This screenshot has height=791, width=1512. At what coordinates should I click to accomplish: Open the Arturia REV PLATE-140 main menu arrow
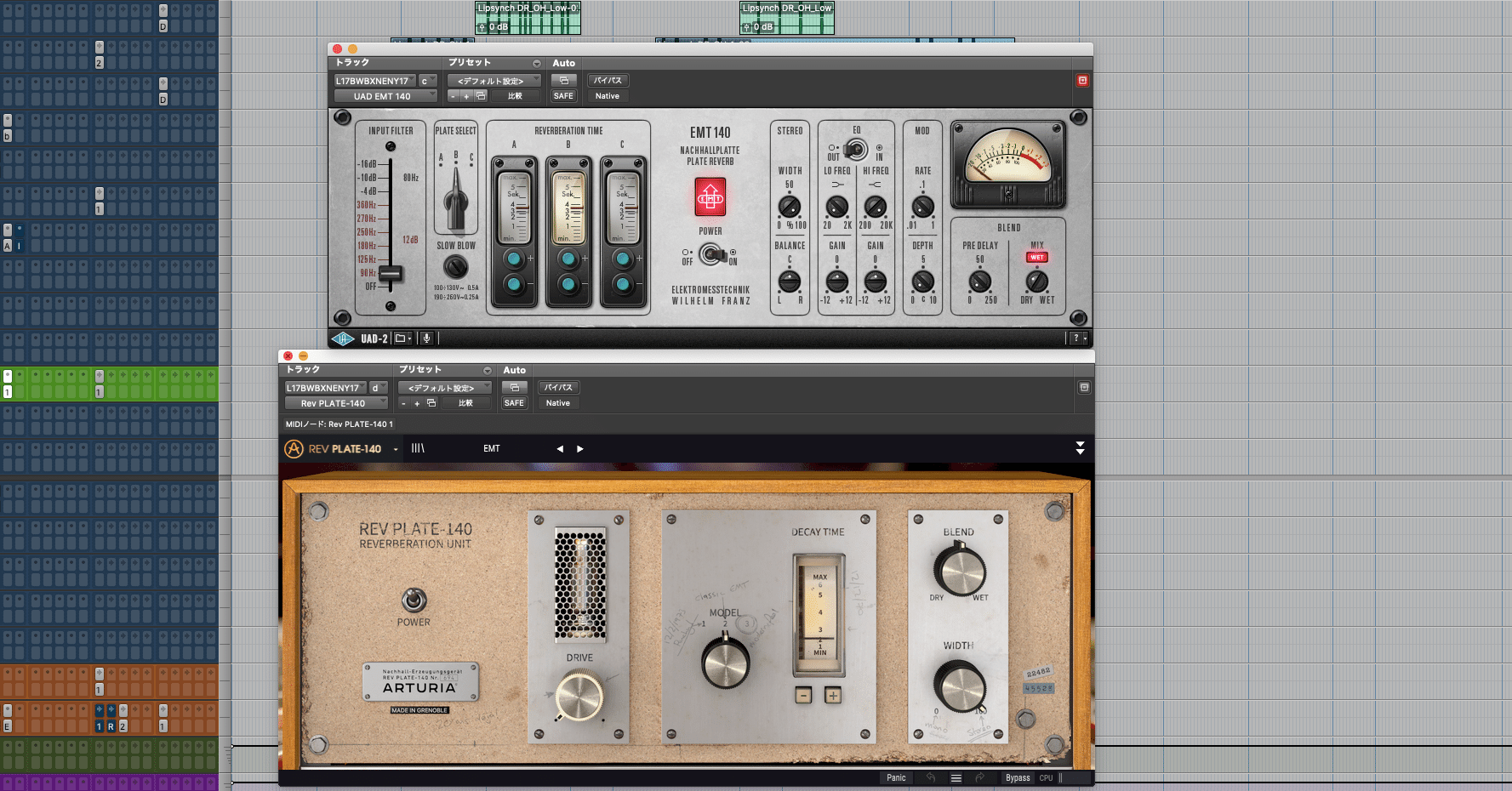tap(396, 449)
